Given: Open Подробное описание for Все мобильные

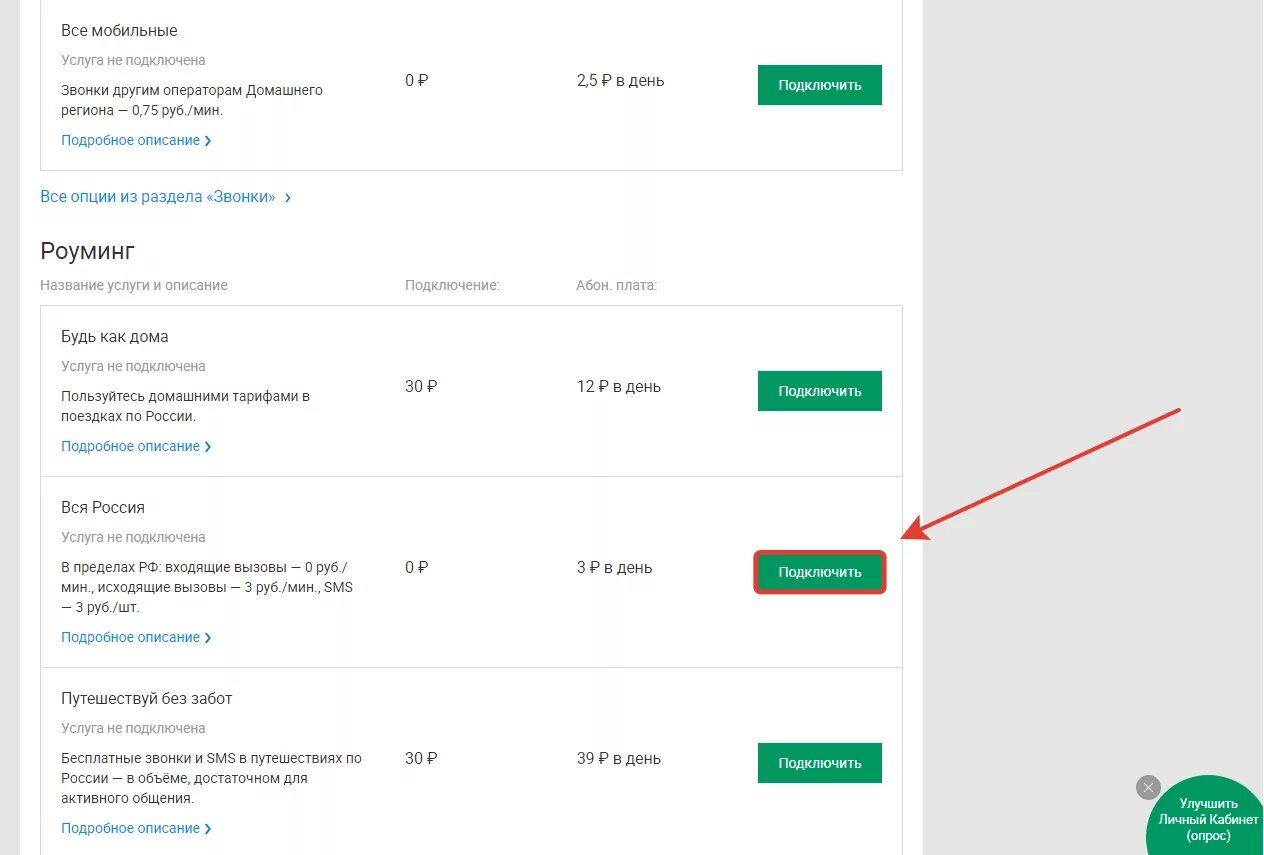Looking at the screenshot, I should click(131, 140).
